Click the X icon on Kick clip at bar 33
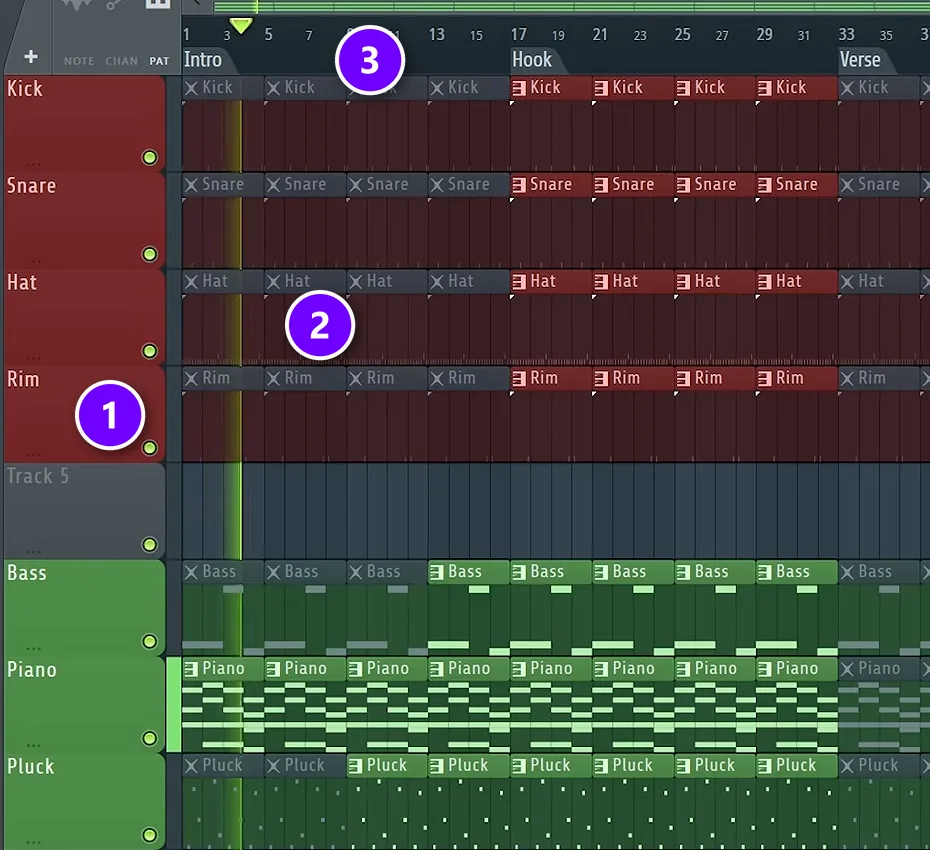This screenshot has width=930, height=850. 847,88
